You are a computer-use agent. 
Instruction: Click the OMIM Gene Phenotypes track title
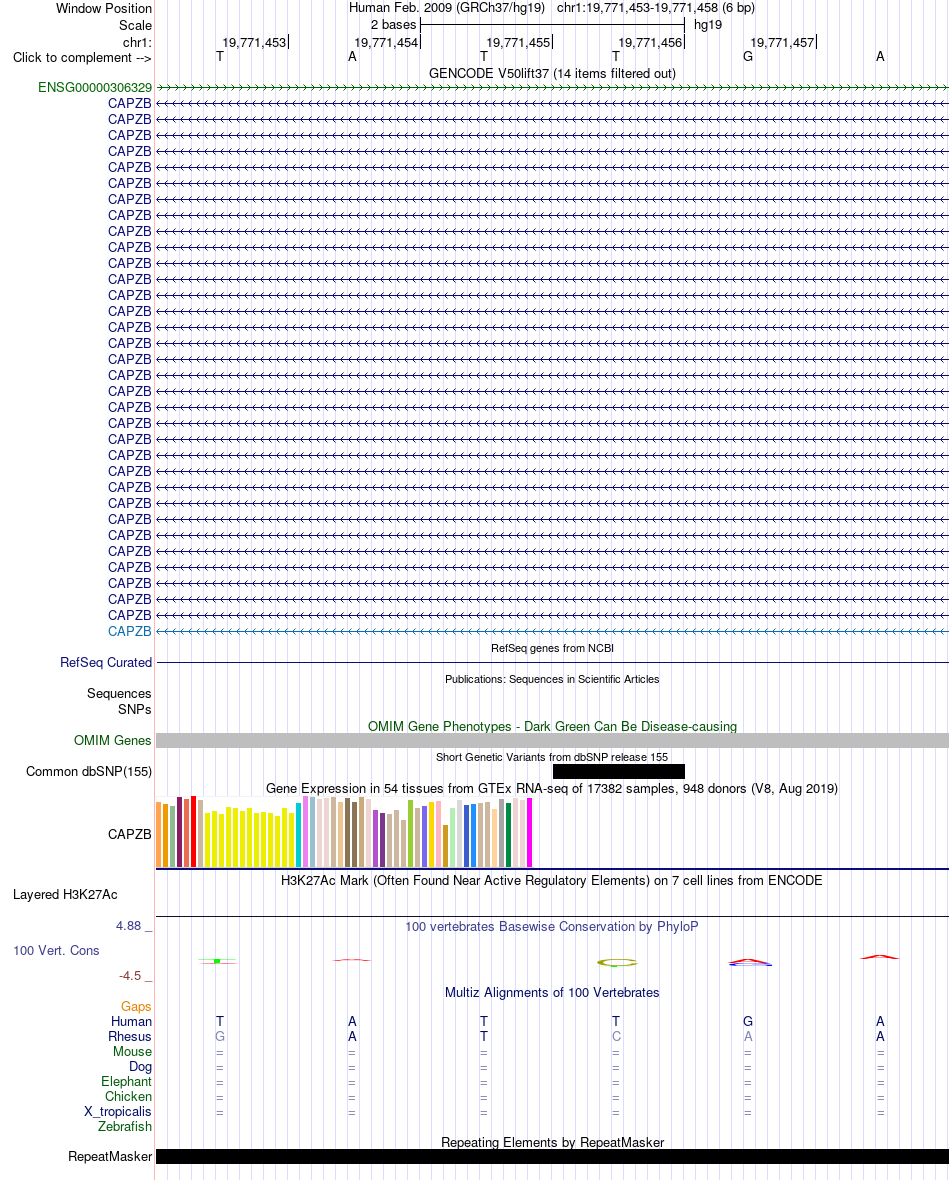point(552,726)
